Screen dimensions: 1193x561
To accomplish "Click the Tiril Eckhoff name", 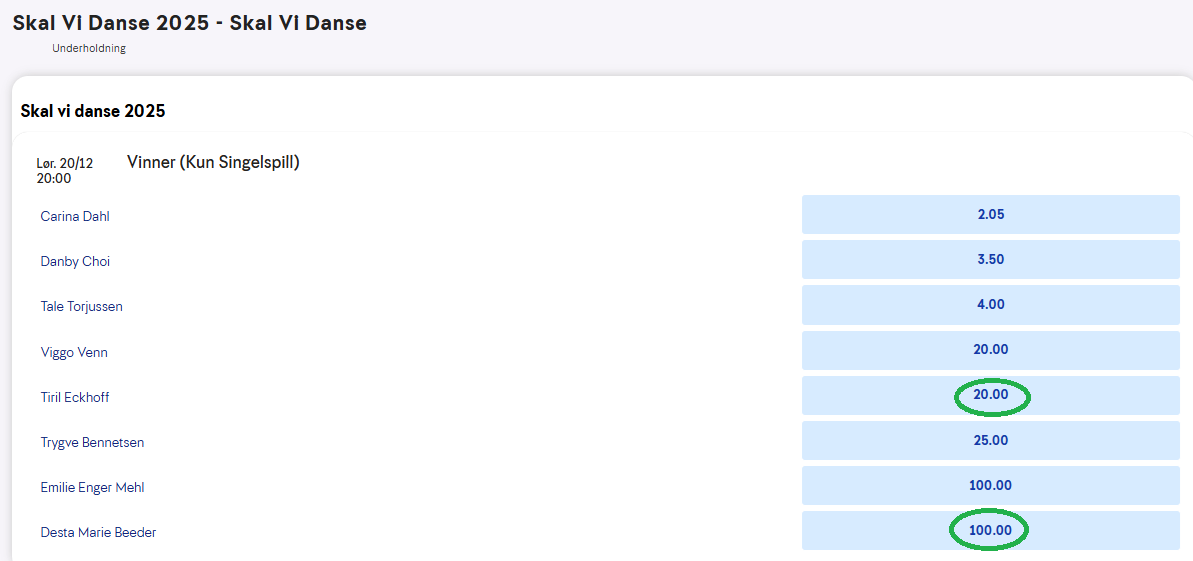I will point(75,397).
